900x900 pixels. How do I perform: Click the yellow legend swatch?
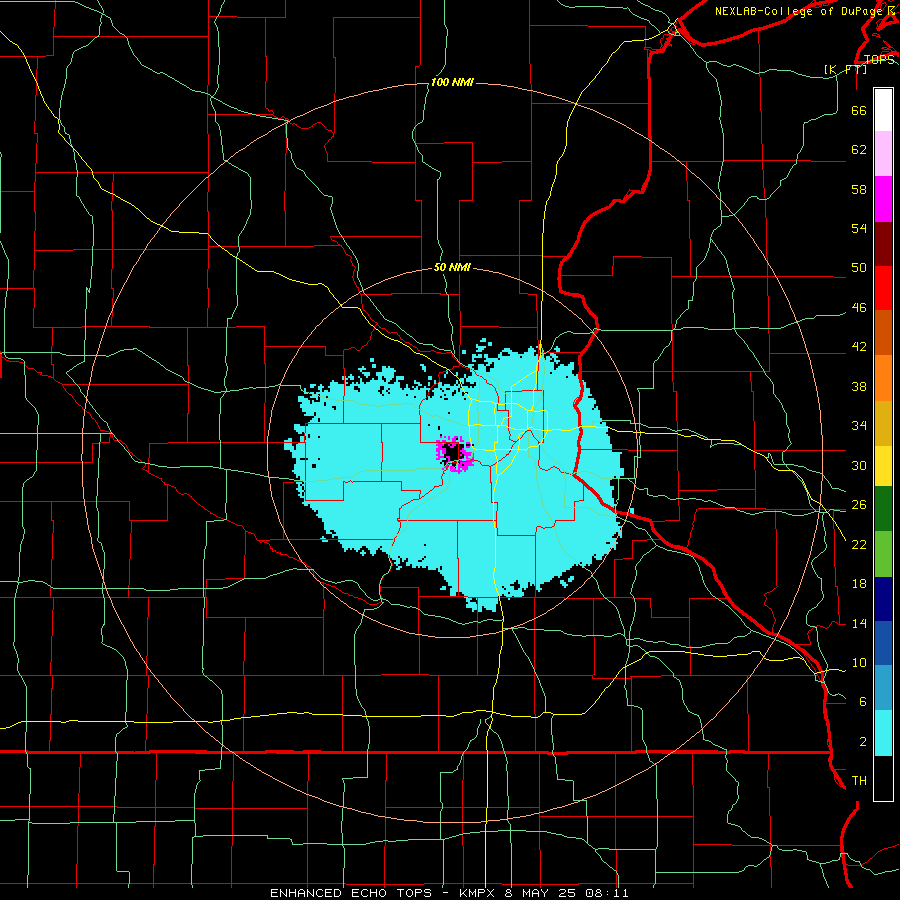(x=883, y=466)
